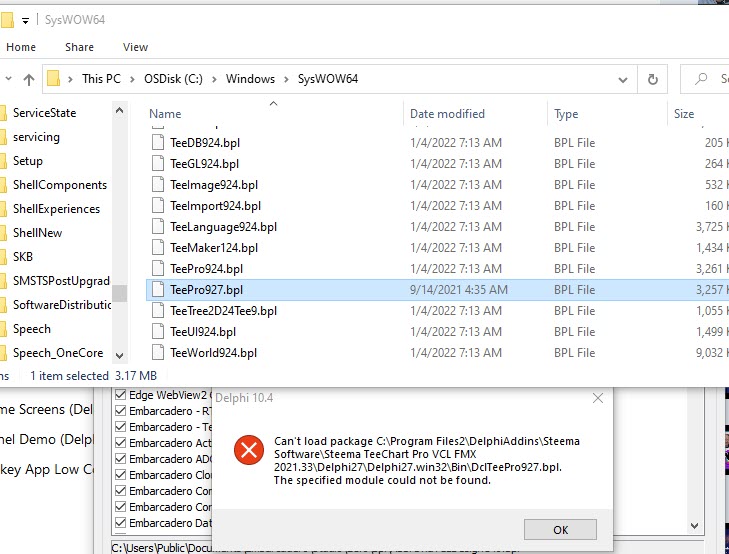Expand chevron before This PC breadcrumb

pyautogui.click(x=70, y=79)
